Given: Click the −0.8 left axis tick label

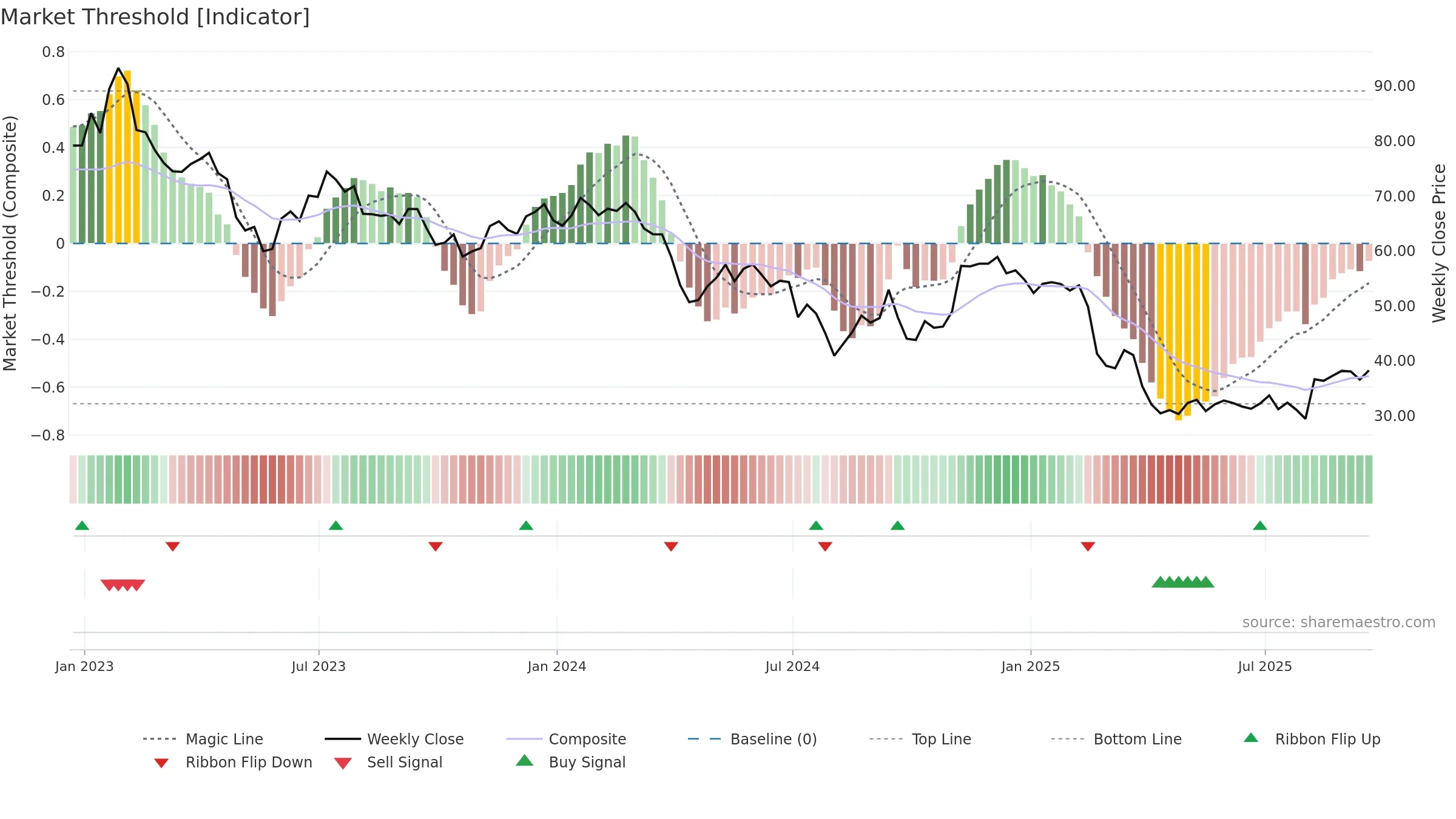Looking at the screenshot, I should 48,436.
